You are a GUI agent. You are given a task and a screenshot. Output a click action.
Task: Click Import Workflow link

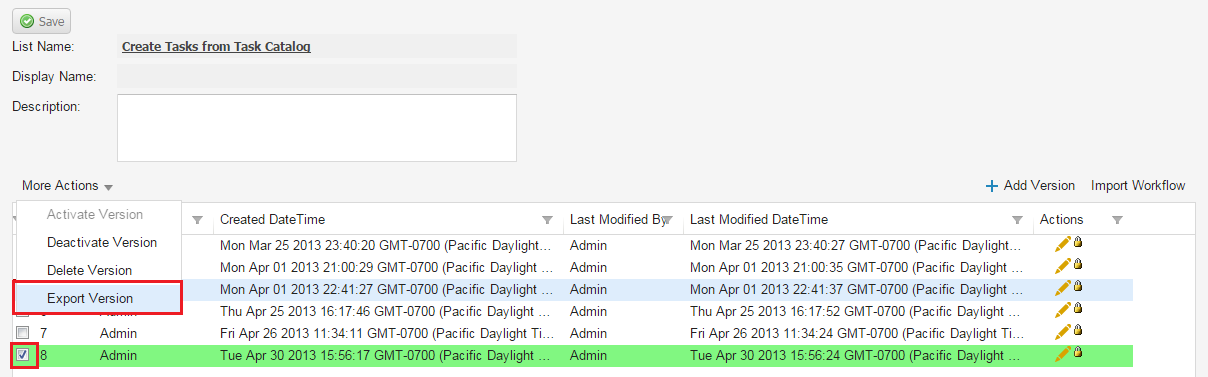click(x=1138, y=186)
